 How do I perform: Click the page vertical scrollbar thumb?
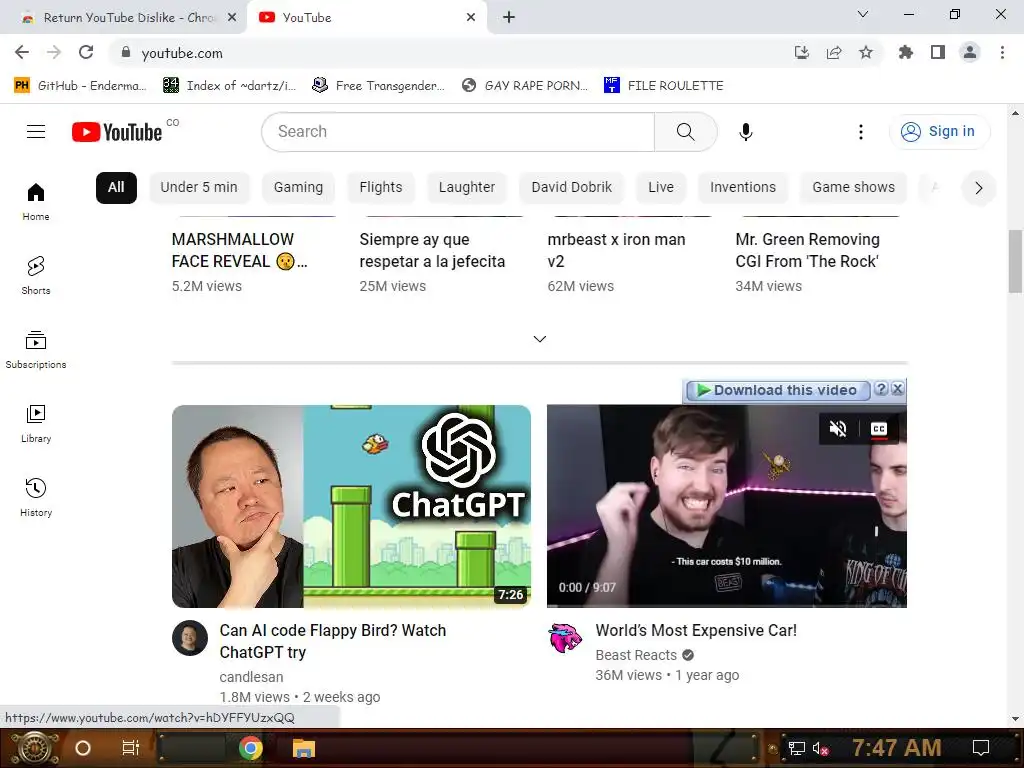pyautogui.click(x=1016, y=261)
